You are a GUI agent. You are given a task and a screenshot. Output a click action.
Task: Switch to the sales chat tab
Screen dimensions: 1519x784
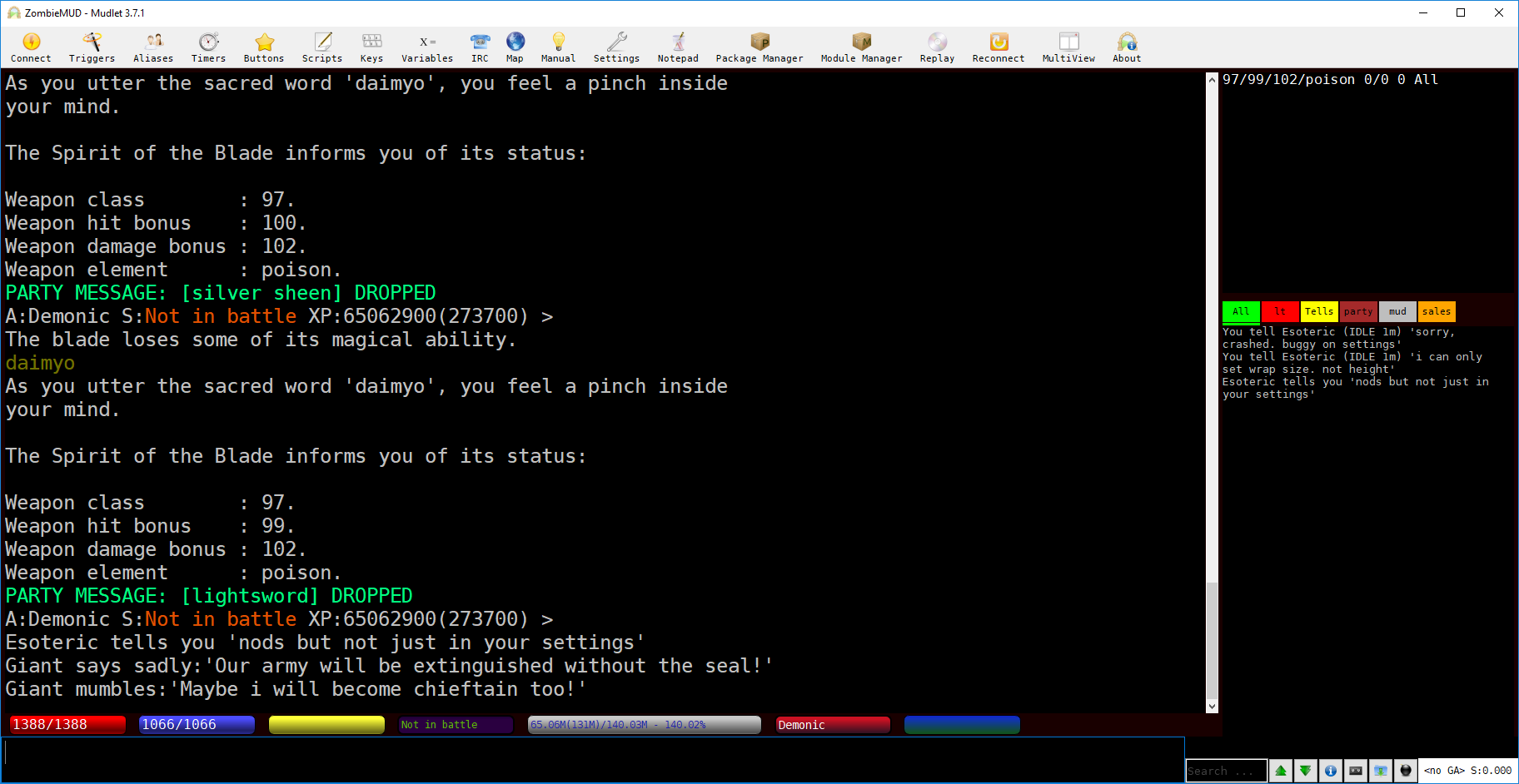coord(1437,311)
